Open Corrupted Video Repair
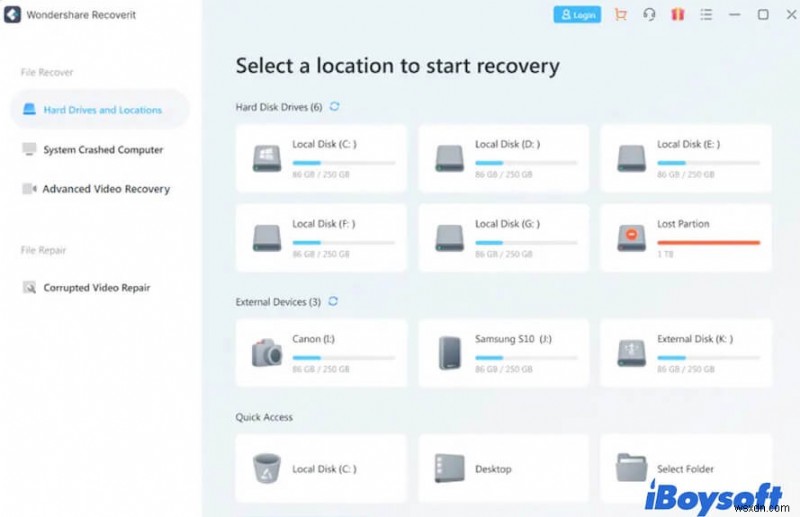Screen dimensions: 800x517 pos(97,288)
